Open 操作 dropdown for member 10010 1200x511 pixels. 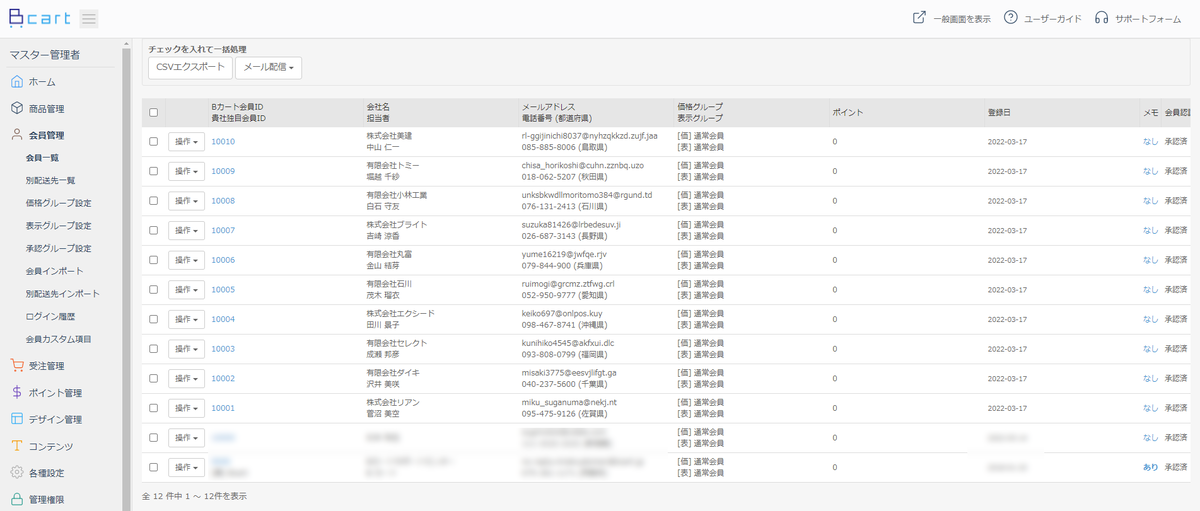tap(186, 141)
